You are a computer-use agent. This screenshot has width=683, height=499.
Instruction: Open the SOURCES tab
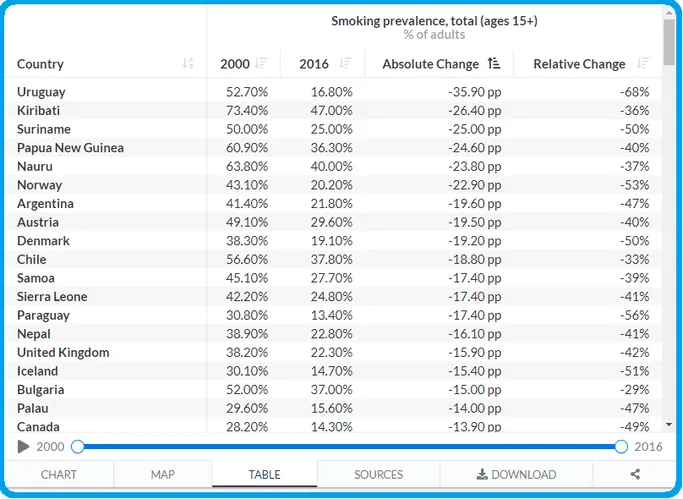point(379,474)
